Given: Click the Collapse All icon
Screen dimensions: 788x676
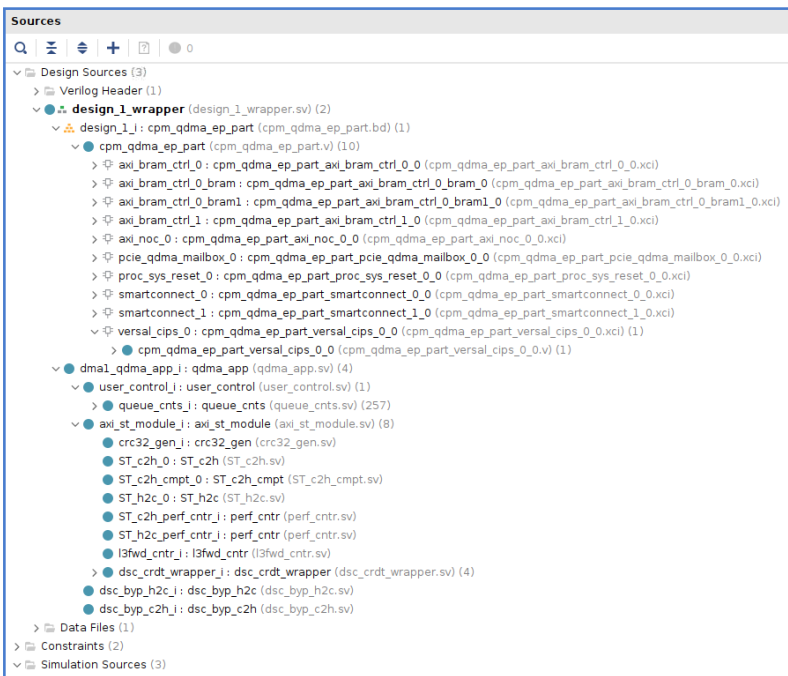Looking at the screenshot, I should tap(51, 48).
